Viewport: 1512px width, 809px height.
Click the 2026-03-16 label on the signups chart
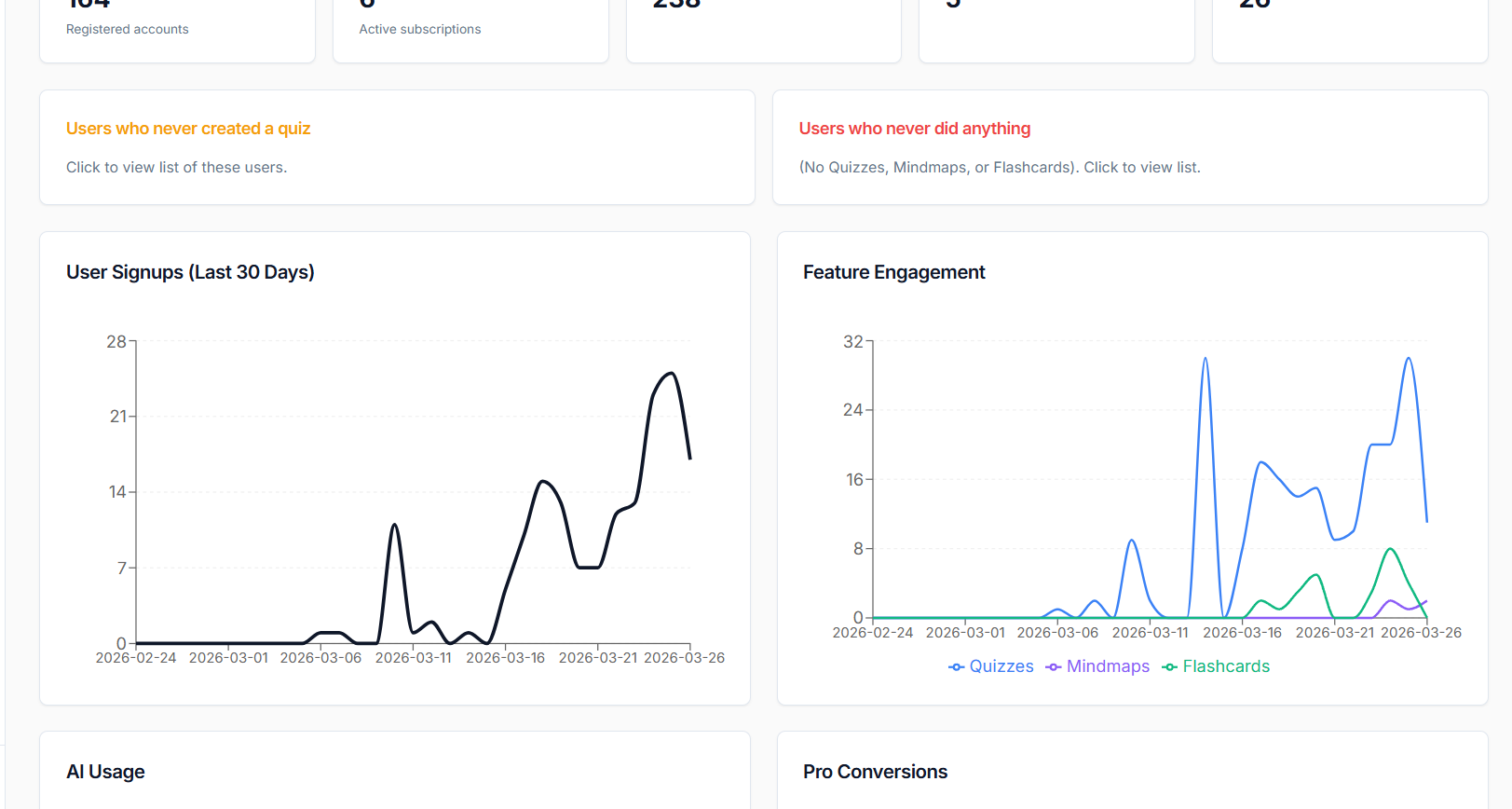[x=505, y=658]
